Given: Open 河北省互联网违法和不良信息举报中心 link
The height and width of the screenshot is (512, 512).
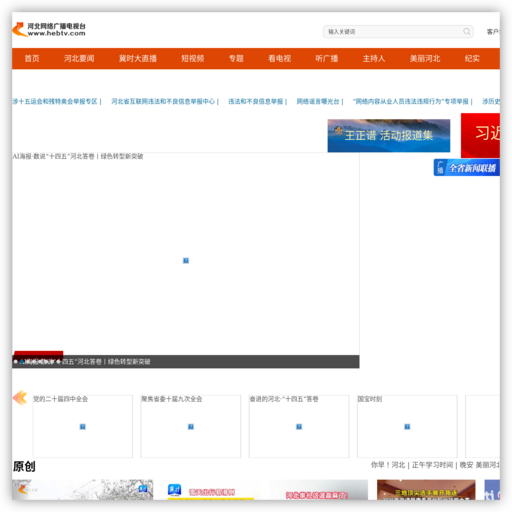Looking at the screenshot, I should tap(163, 101).
